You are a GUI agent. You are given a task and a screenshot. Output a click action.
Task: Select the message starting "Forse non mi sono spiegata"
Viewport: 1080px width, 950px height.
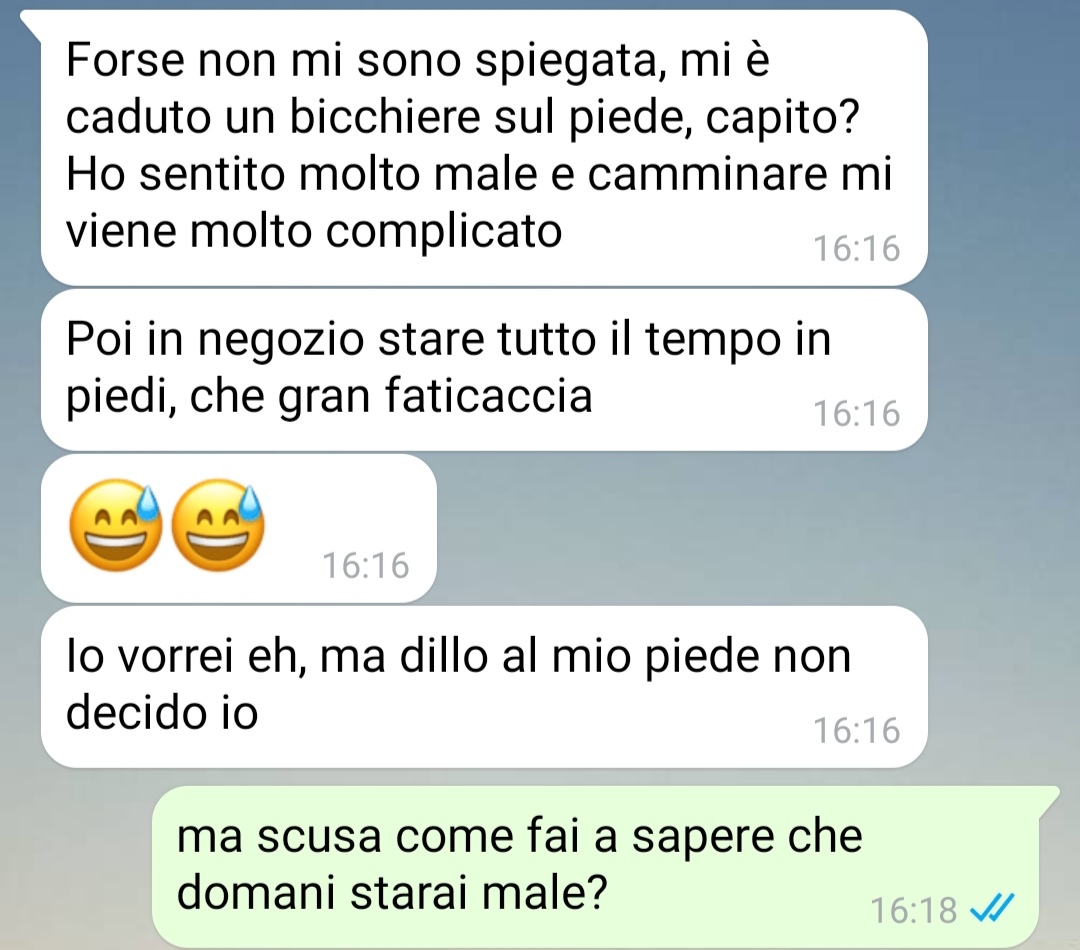coord(484,147)
